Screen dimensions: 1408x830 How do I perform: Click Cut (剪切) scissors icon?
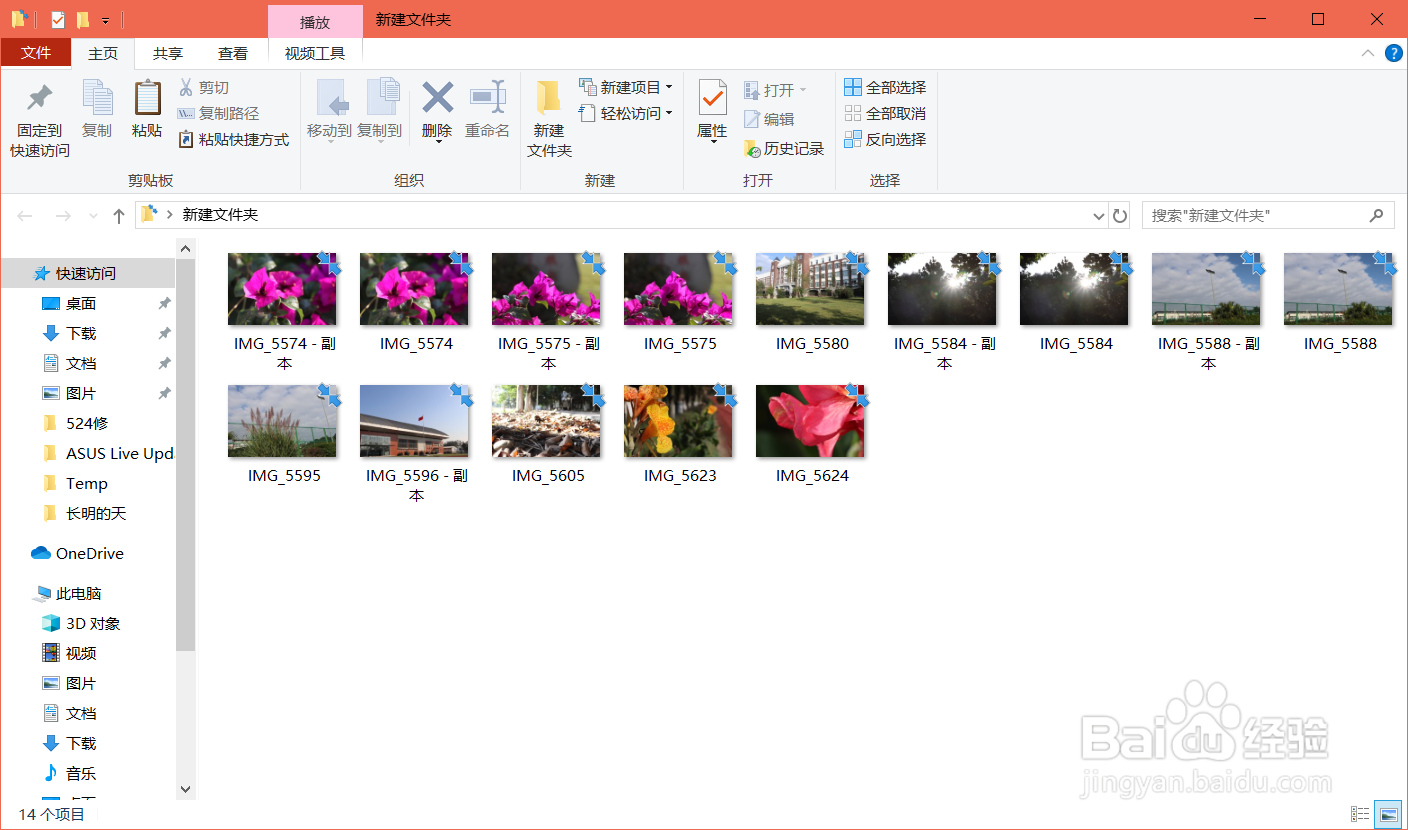tap(186, 88)
